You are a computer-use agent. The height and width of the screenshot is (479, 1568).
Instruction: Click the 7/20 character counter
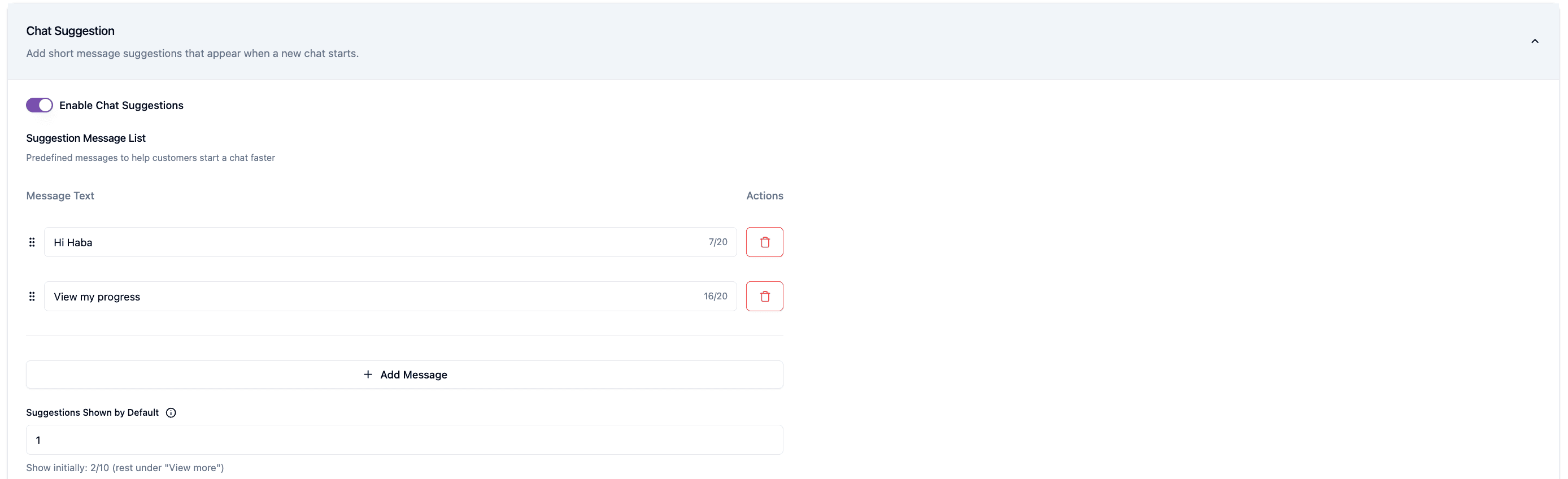tap(718, 242)
